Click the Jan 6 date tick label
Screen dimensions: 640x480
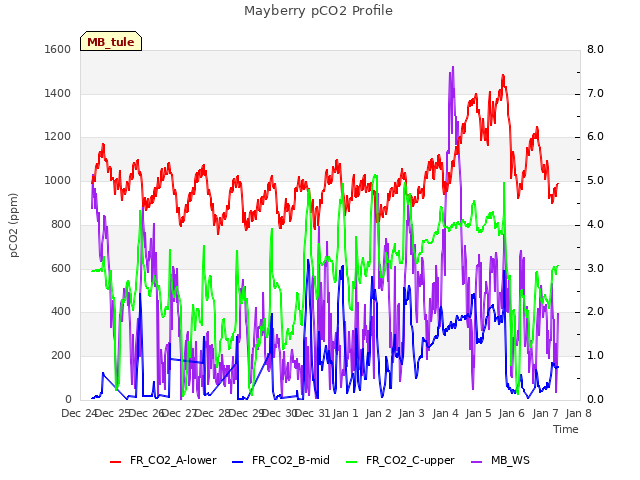pos(511,413)
